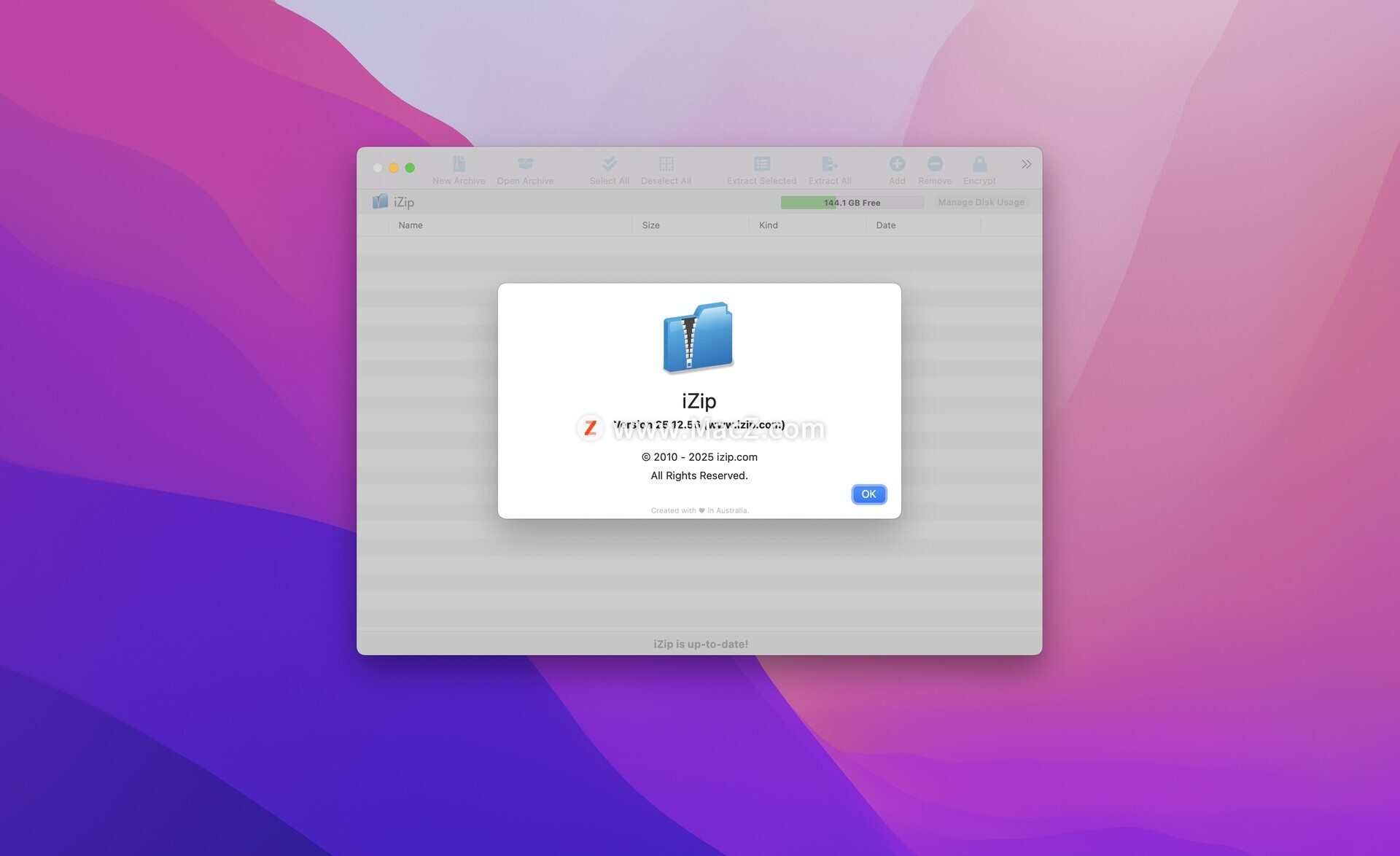This screenshot has height=856, width=1400.
Task: Sort by the Date column header
Action: coord(885,225)
